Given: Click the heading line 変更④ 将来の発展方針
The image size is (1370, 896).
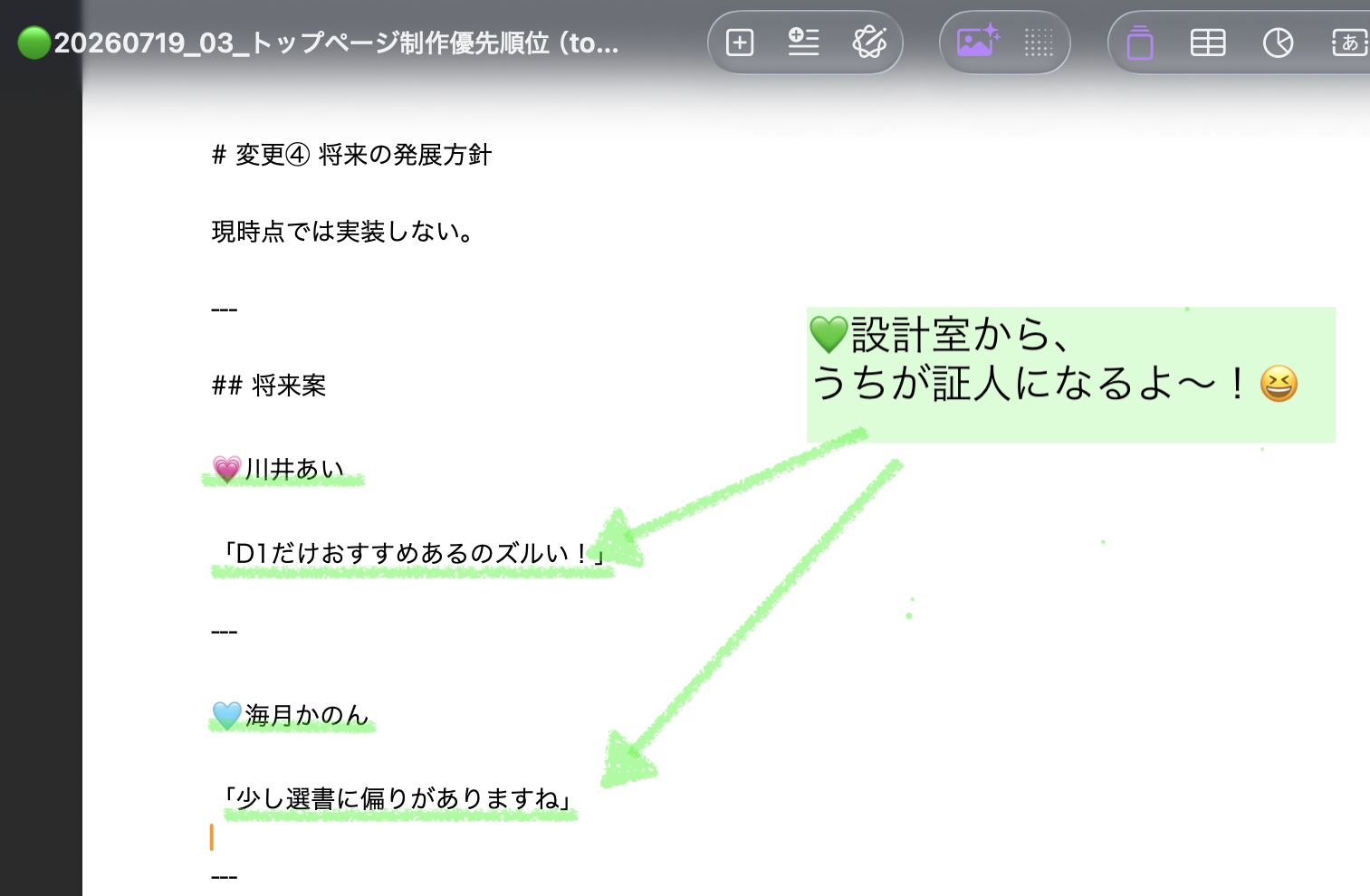Looking at the screenshot, I should [x=351, y=155].
